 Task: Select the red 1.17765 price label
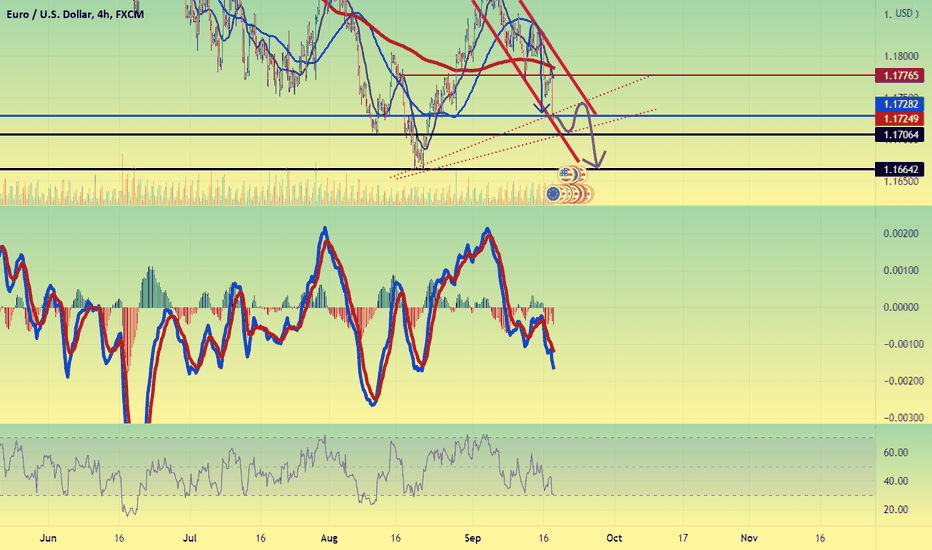pyautogui.click(x=900, y=76)
